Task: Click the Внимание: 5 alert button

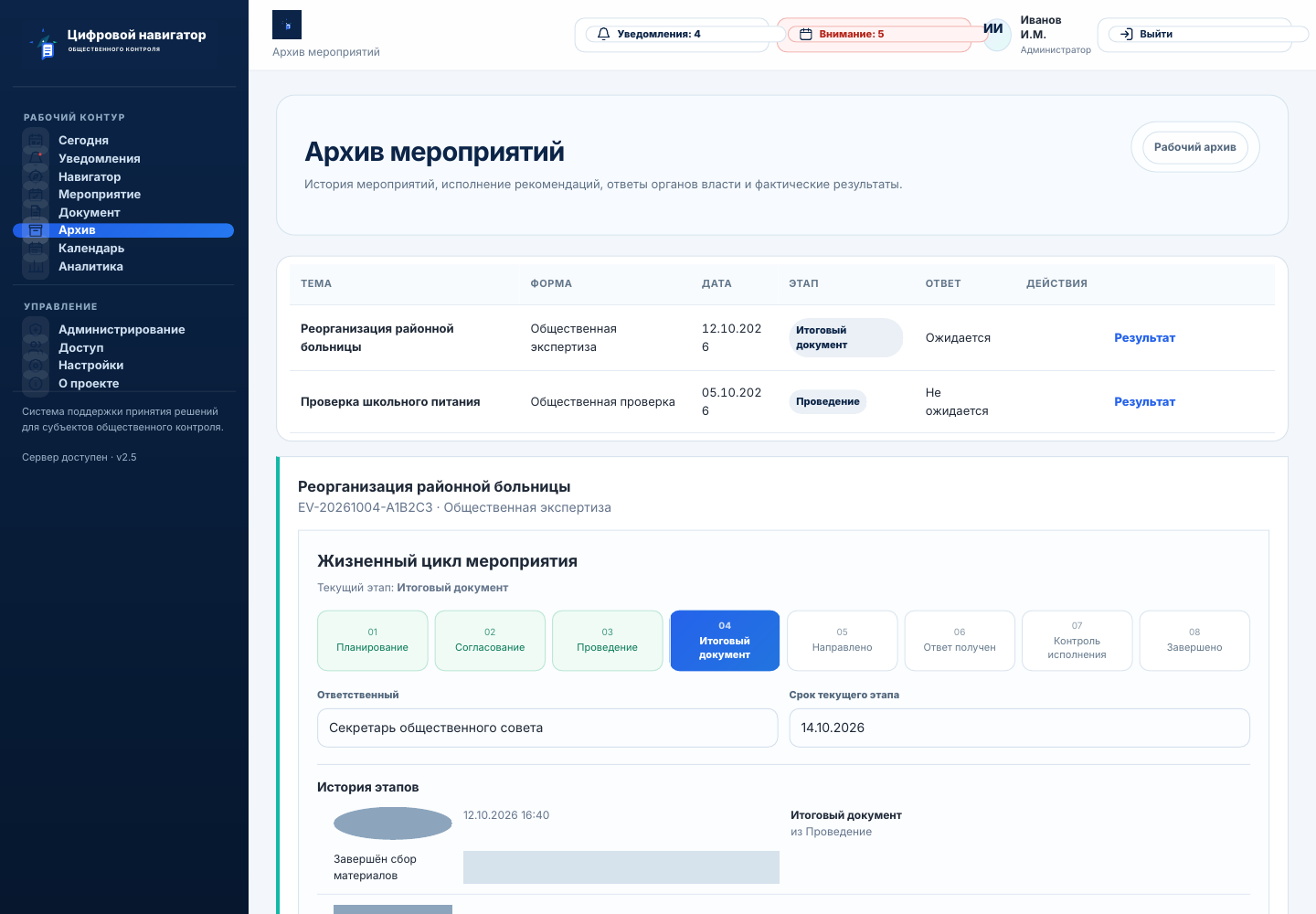Action: pos(874,35)
